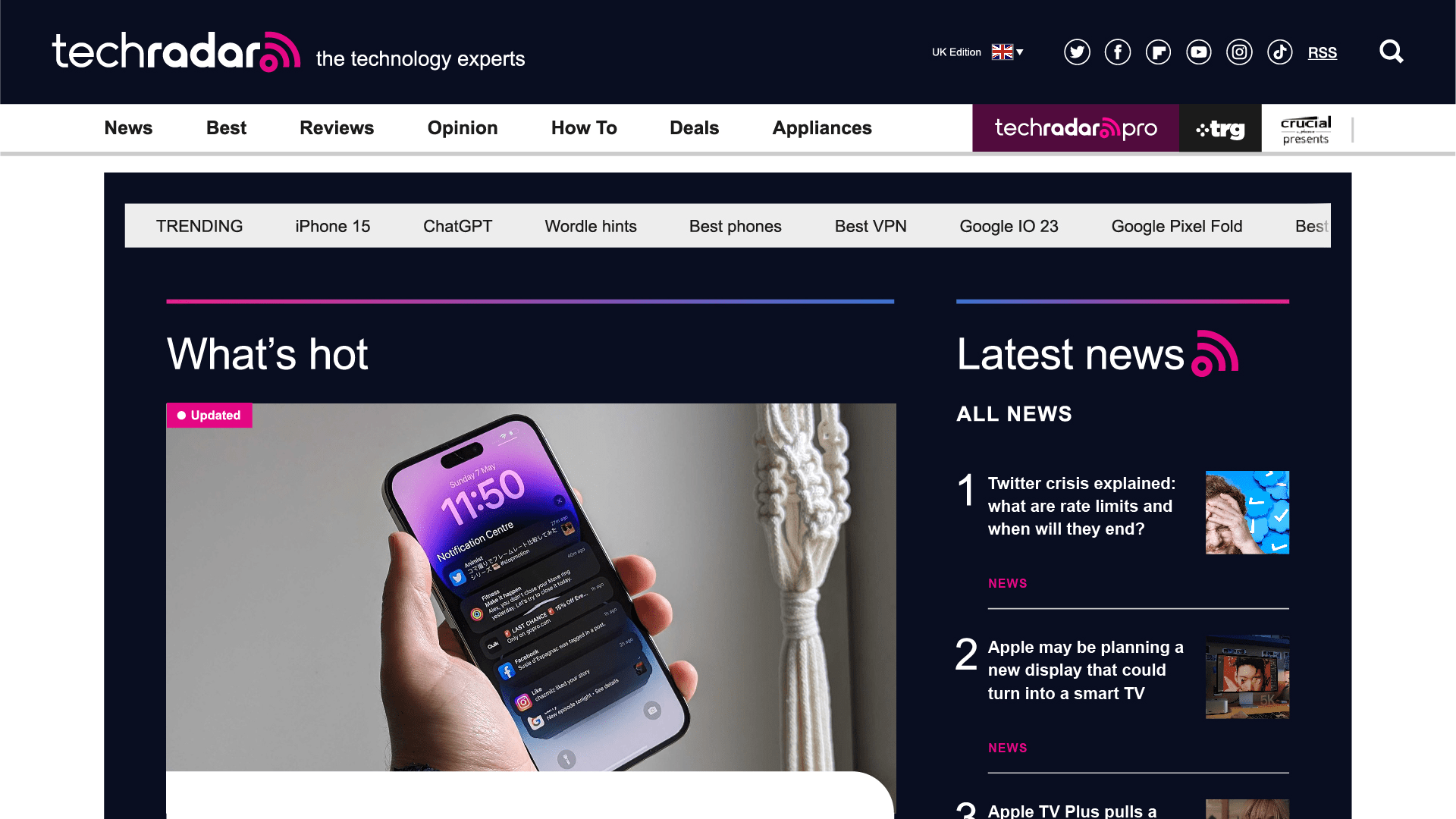This screenshot has height=819, width=1456.
Task: Toggle the TechRadar Pro section
Action: 1075,127
